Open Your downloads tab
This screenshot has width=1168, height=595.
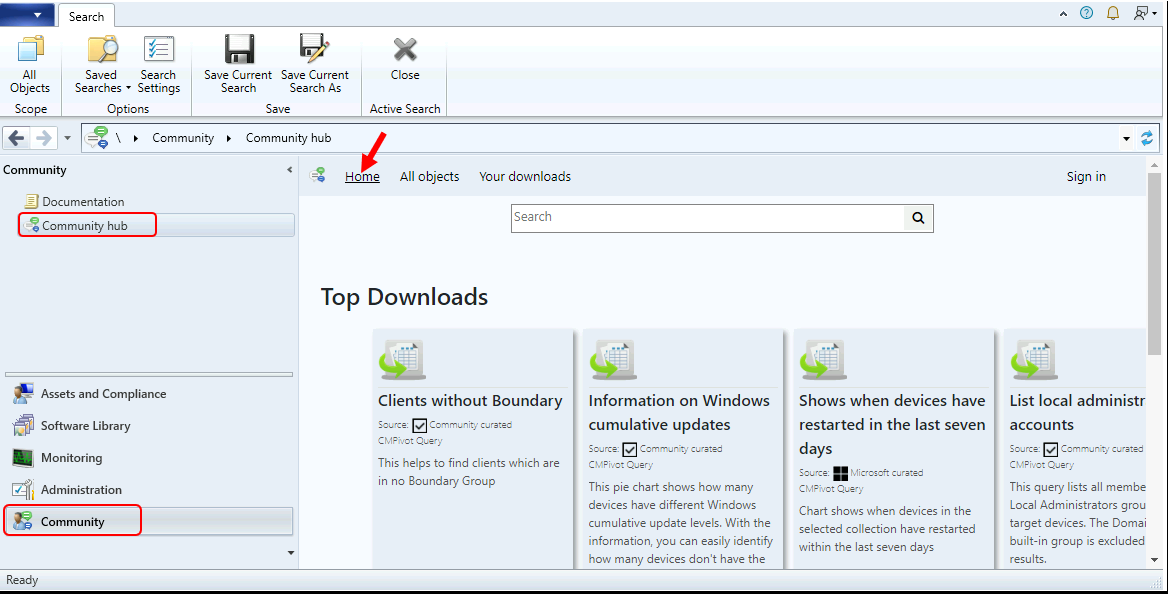(525, 176)
